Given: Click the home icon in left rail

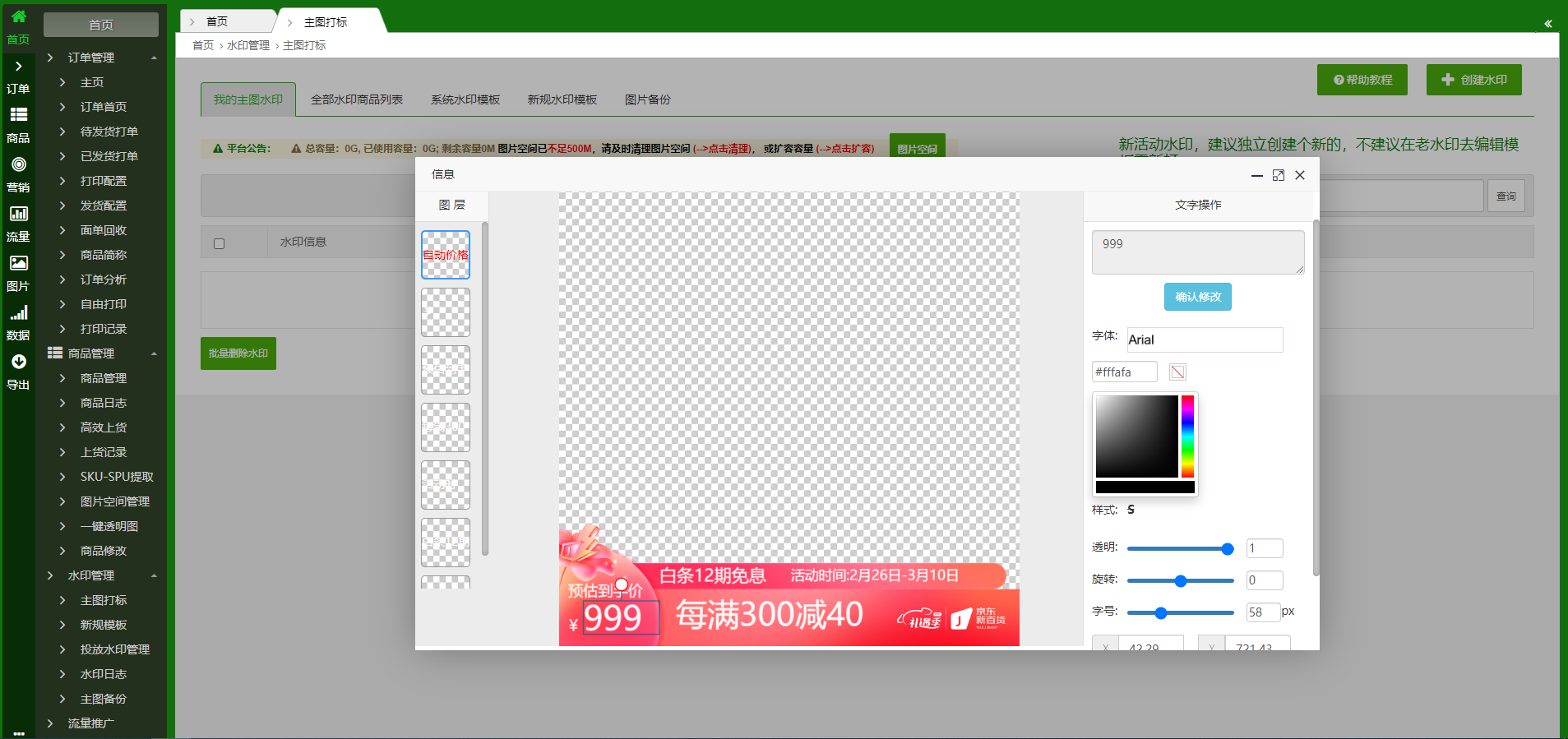Looking at the screenshot, I should click(18, 16).
